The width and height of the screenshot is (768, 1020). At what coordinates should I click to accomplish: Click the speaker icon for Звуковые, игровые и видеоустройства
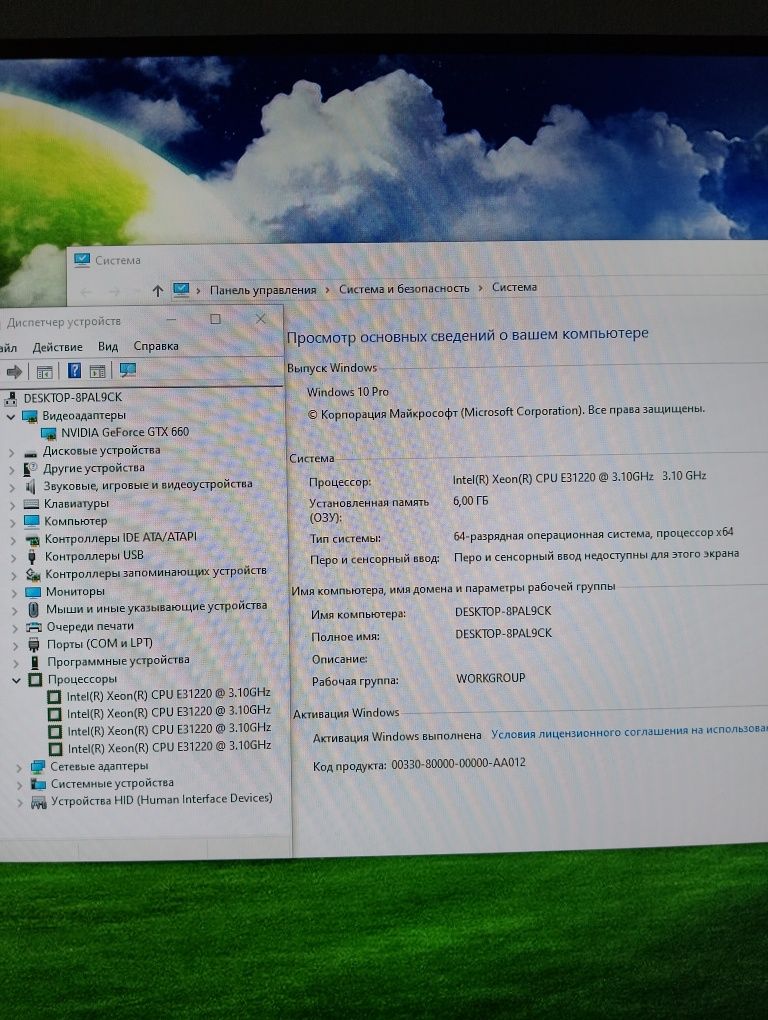point(31,486)
